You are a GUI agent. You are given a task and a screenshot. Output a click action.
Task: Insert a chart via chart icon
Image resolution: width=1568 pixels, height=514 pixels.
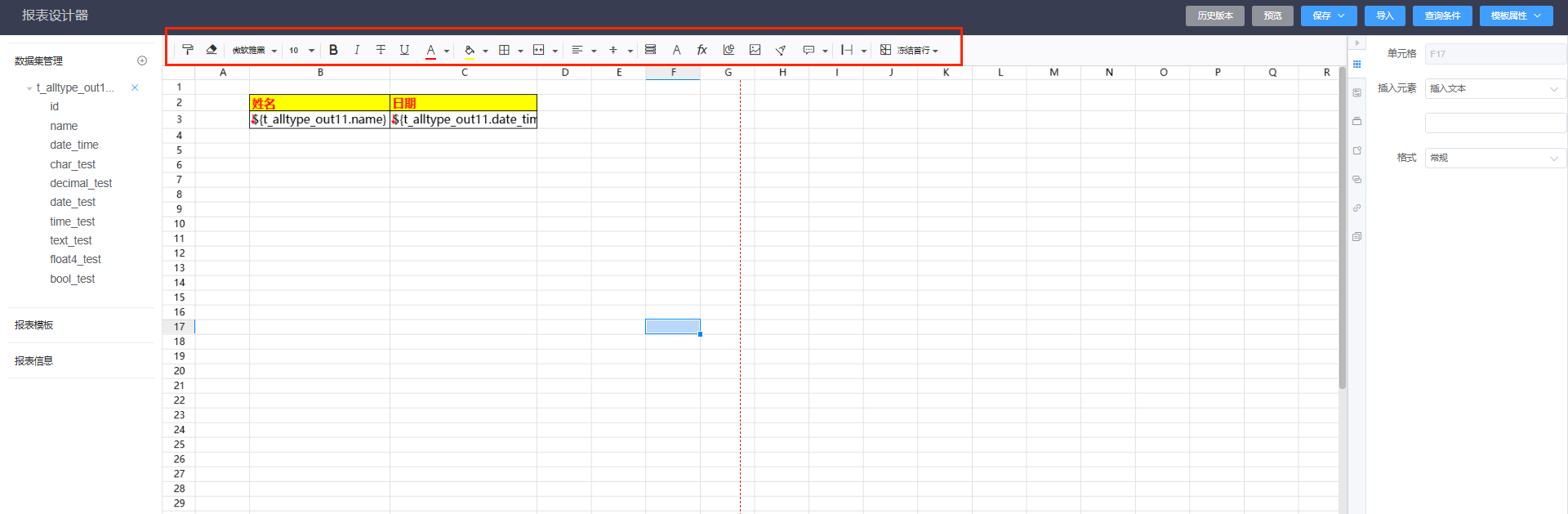729,50
